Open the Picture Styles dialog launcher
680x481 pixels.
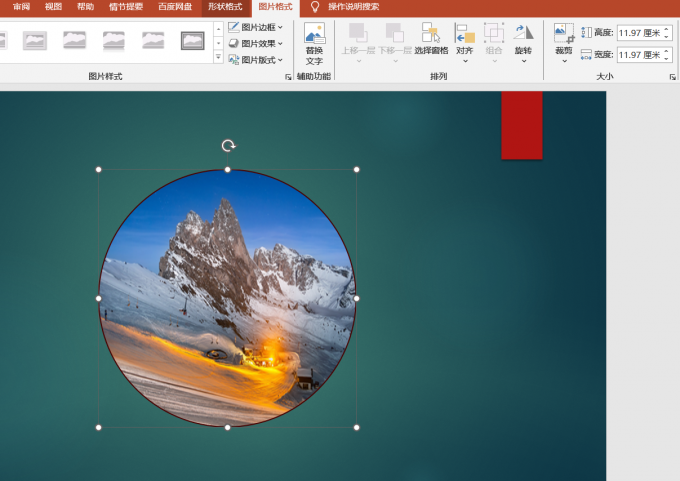(x=288, y=77)
